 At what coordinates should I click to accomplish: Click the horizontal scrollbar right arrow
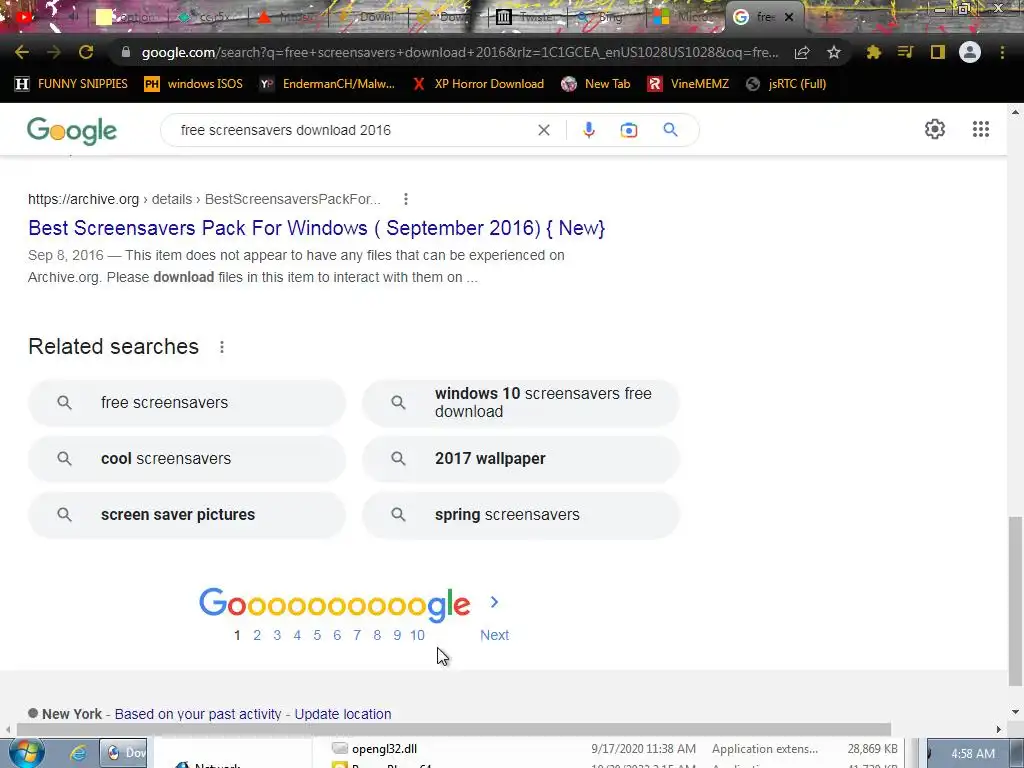click(999, 729)
